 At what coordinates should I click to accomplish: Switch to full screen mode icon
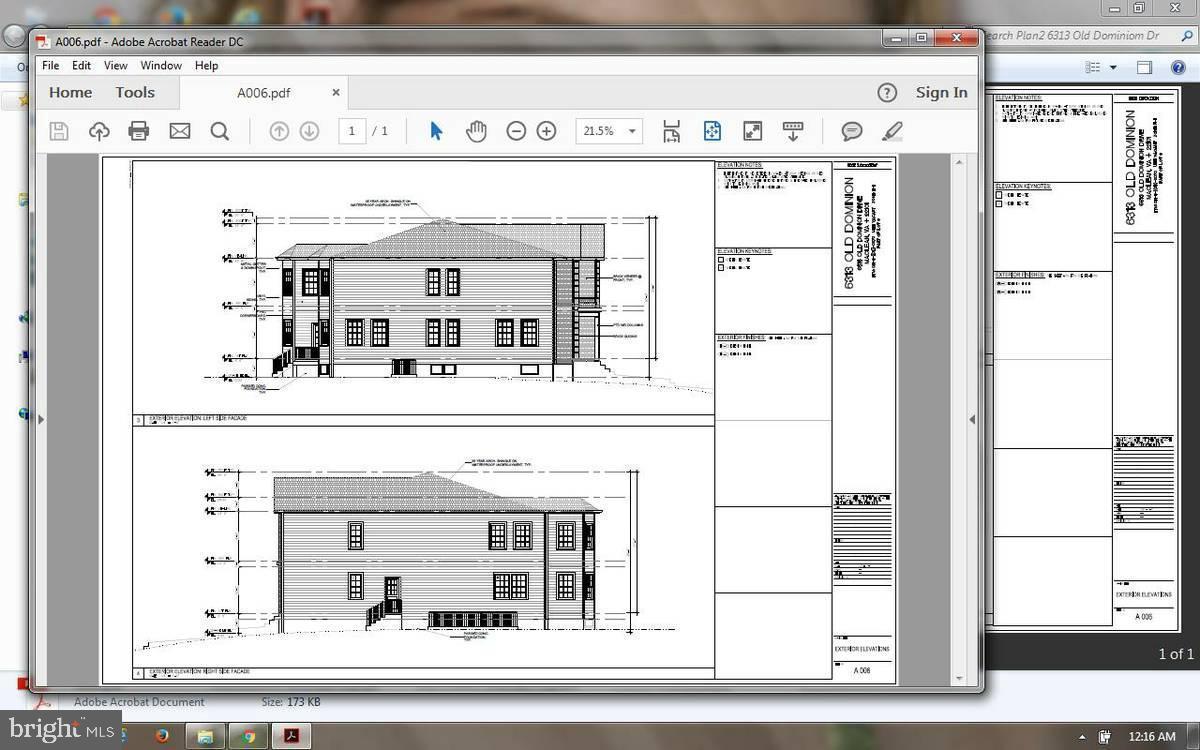[752, 131]
